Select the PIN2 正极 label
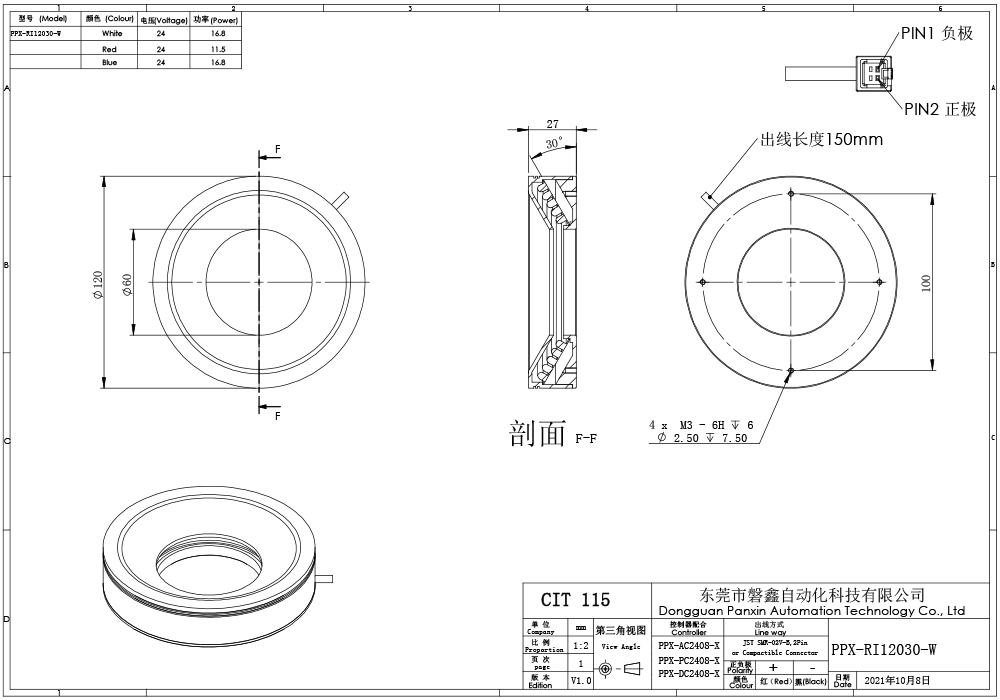1000x700 pixels. click(939, 109)
